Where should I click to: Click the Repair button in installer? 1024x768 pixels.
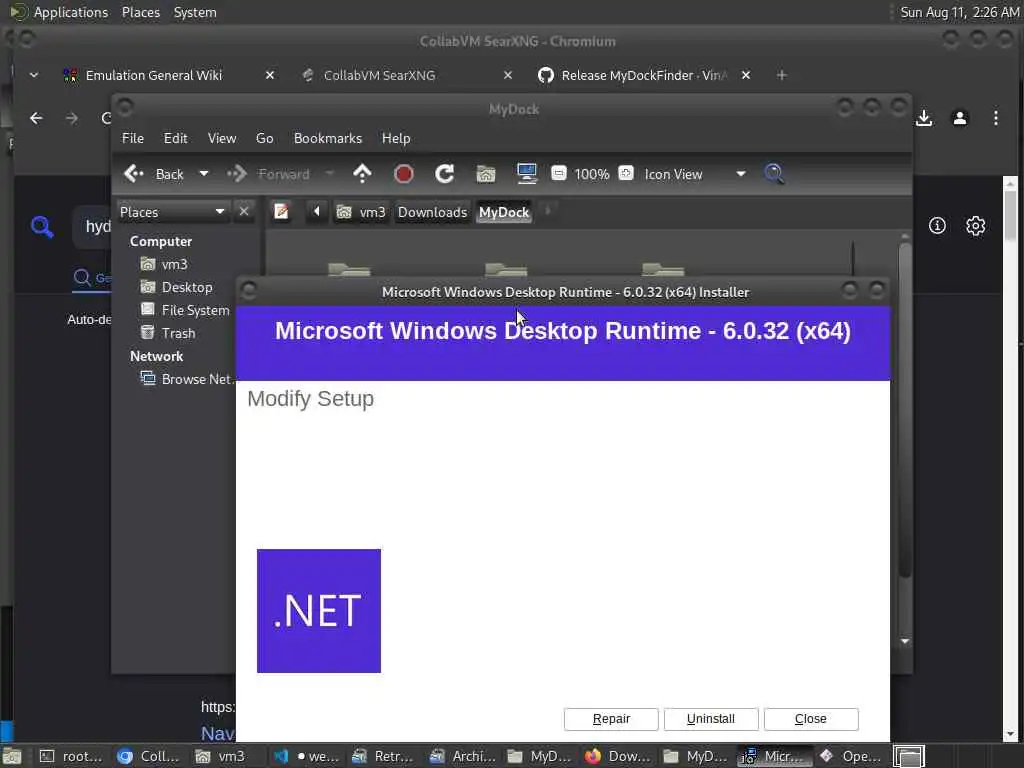[x=611, y=718]
